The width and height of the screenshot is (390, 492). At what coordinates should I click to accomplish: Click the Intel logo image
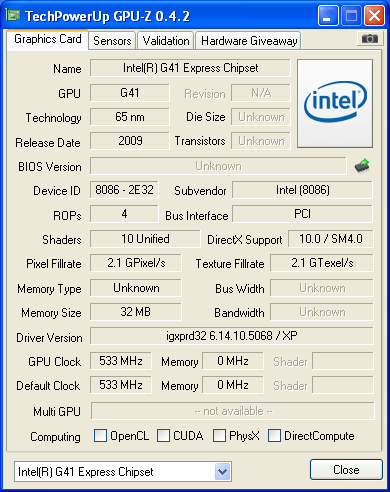tap(335, 103)
